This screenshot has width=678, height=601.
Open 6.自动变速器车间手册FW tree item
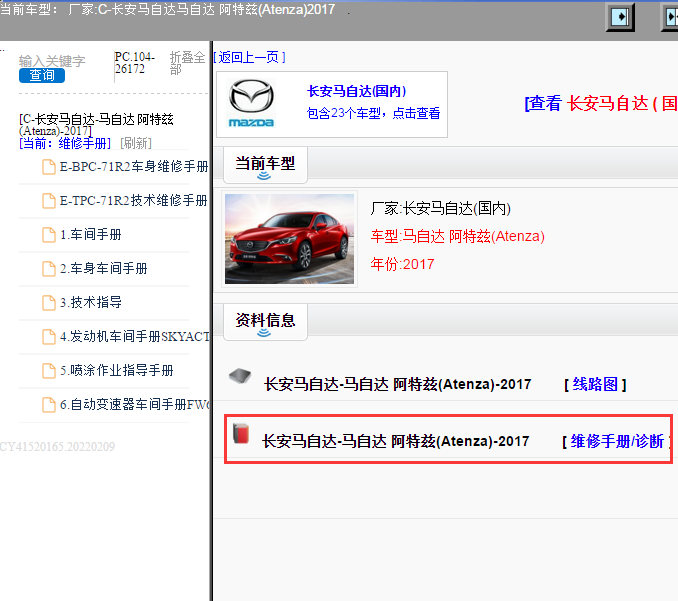135,405
